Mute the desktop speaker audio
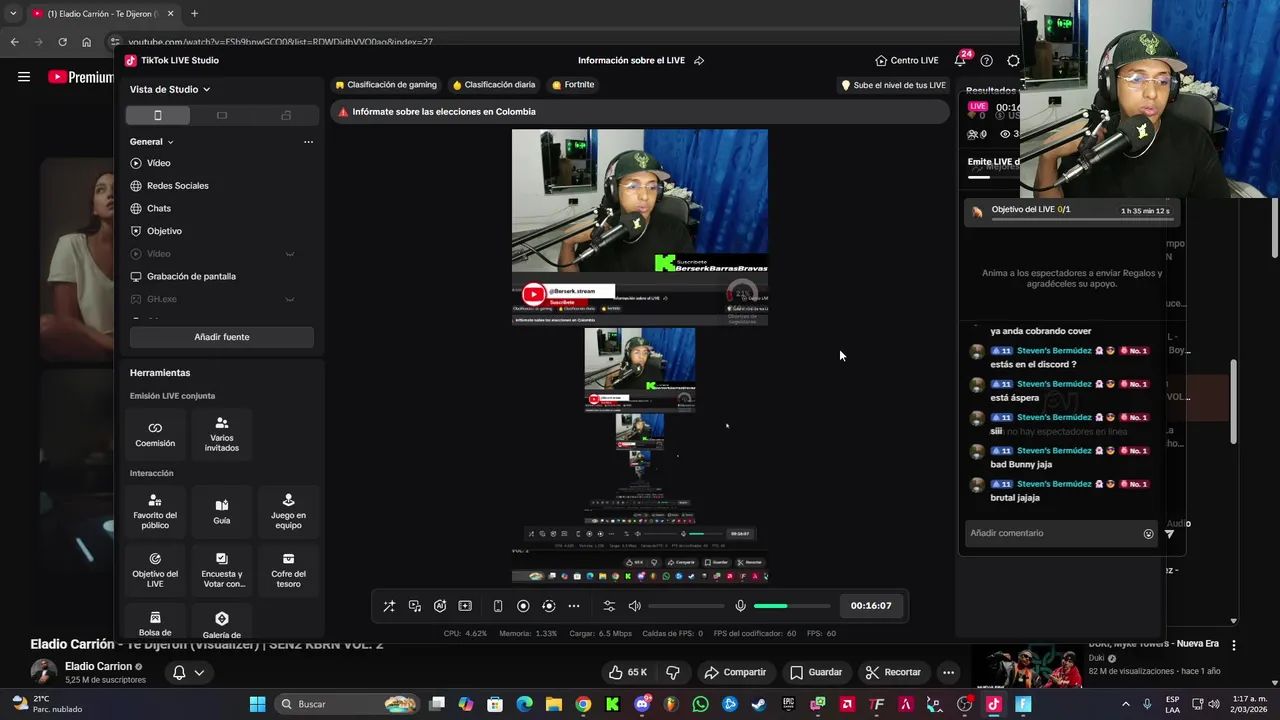The width and height of the screenshot is (1280, 720). pyautogui.click(x=634, y=606)
